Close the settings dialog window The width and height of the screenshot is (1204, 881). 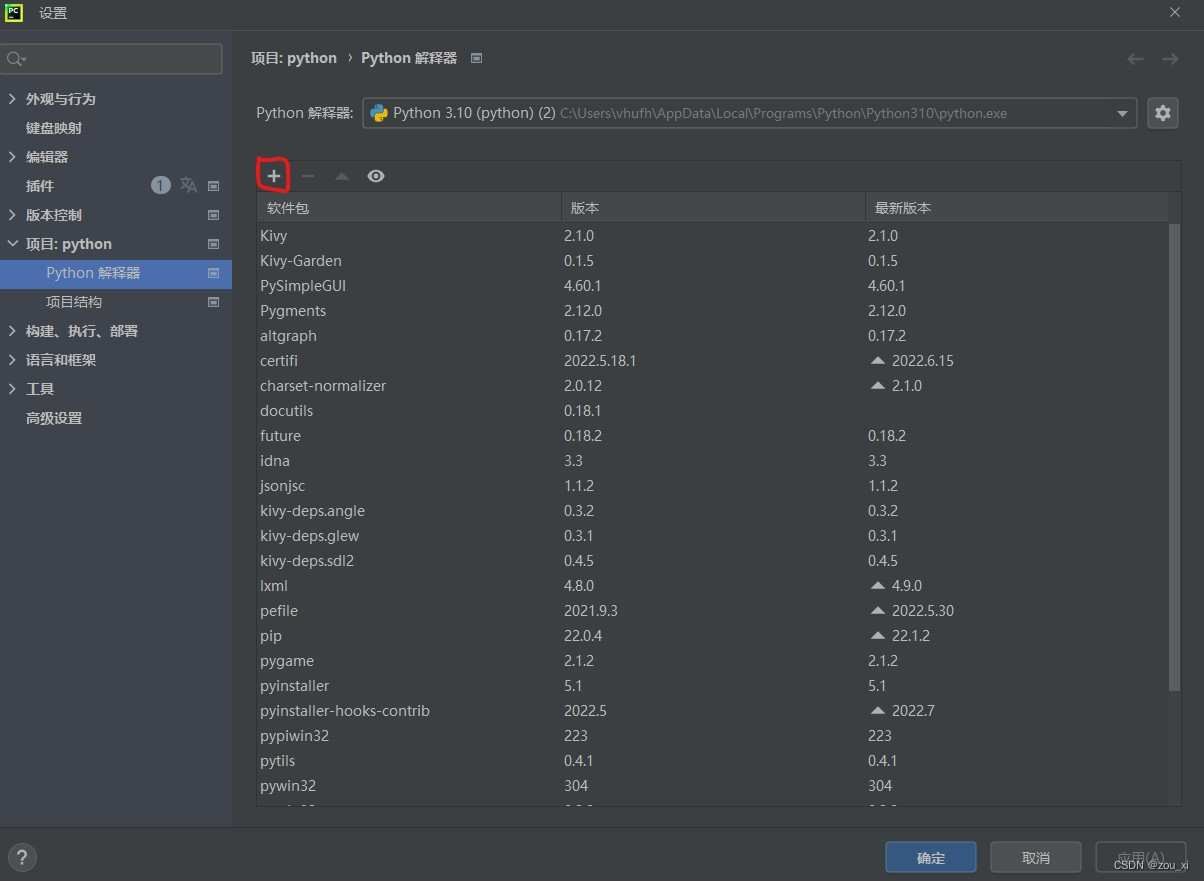coord(1174,13)
